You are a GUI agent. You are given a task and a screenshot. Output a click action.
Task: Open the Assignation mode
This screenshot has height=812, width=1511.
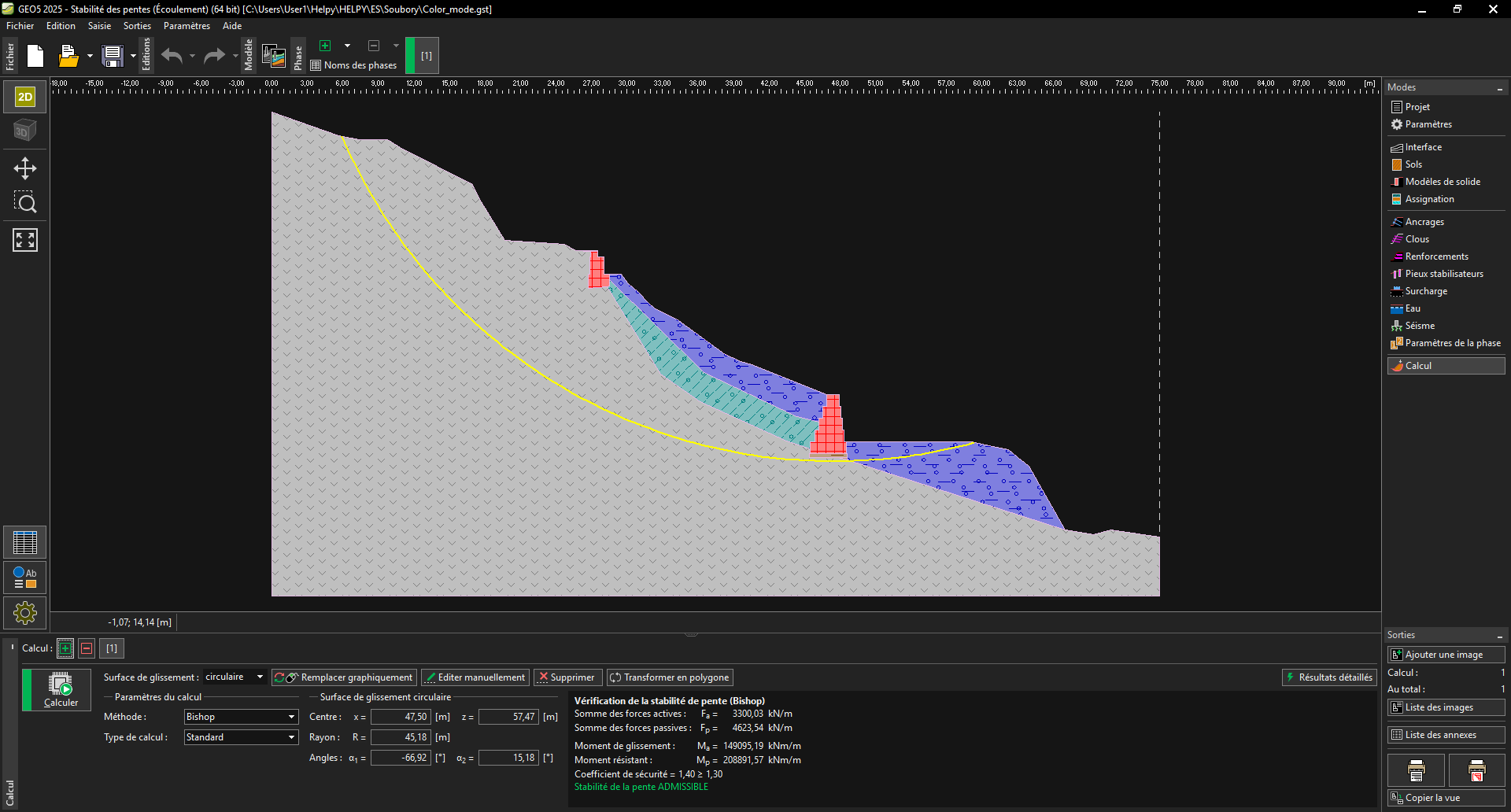pyautogui.click(x=1429, y=199)
